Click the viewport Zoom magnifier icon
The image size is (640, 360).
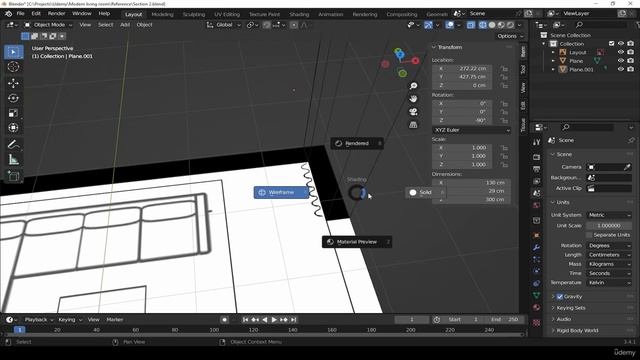[x=413, y=86]
